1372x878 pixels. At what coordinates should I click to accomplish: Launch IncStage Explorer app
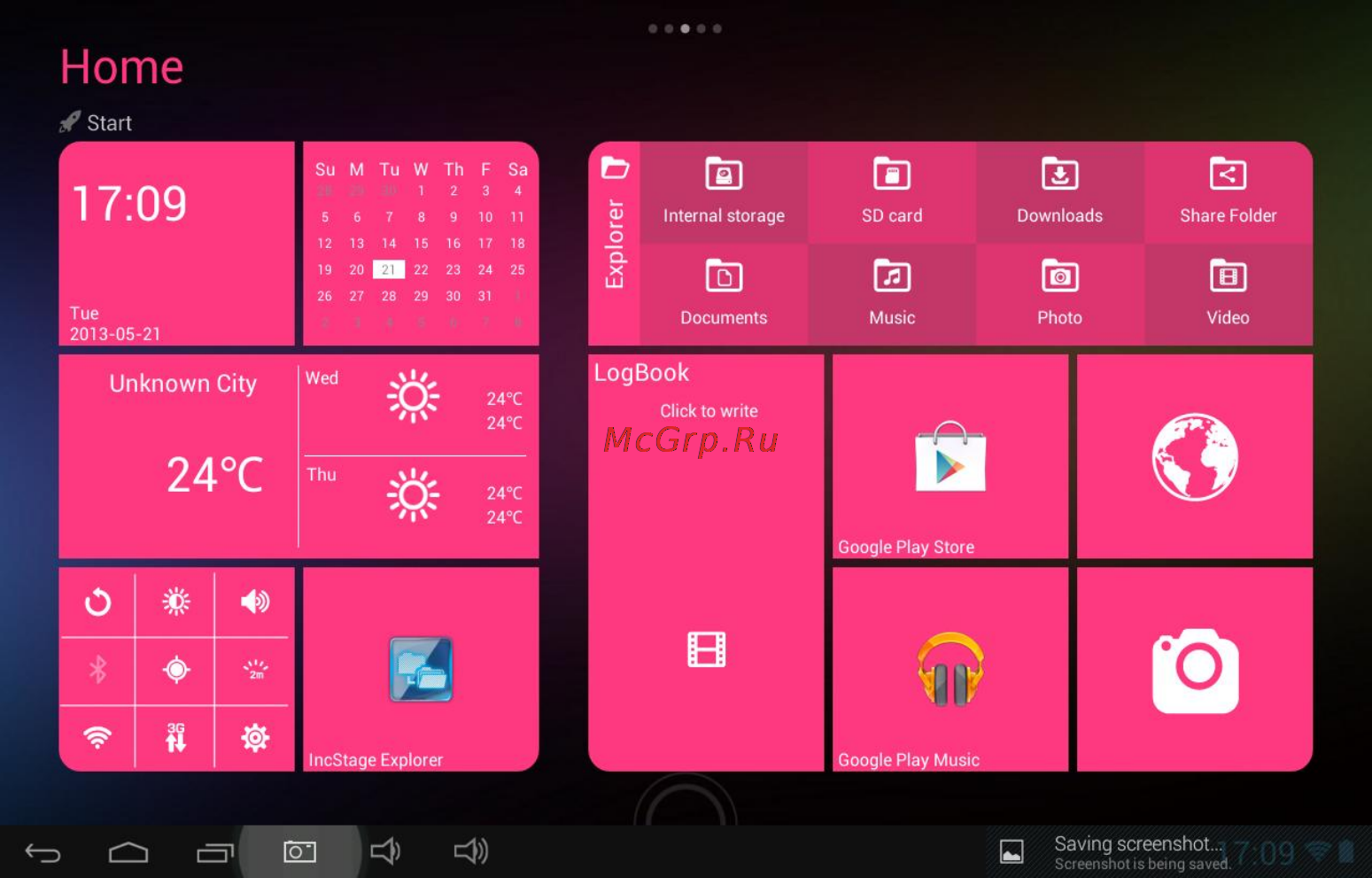[x=421, y=669]
